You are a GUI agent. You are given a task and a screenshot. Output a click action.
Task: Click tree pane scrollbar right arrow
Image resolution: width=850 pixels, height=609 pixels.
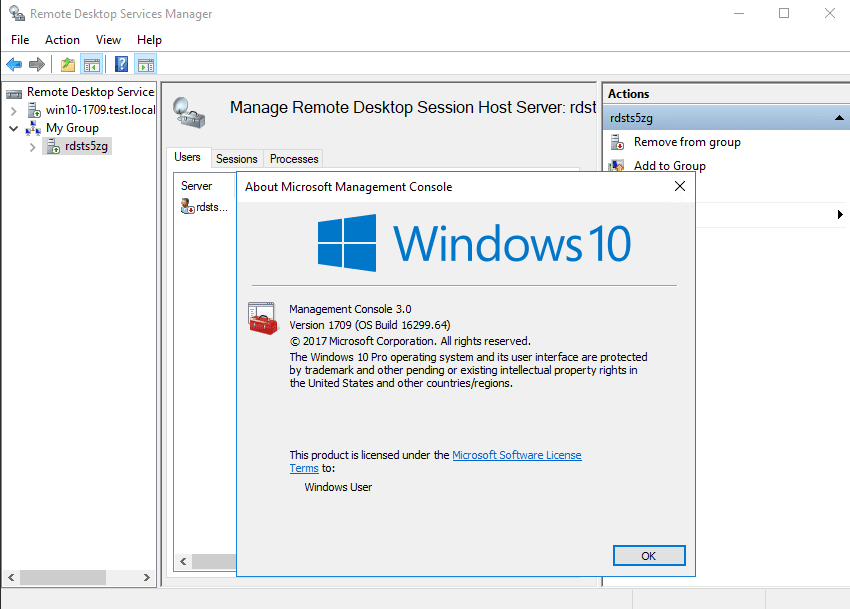click(146, 578)
